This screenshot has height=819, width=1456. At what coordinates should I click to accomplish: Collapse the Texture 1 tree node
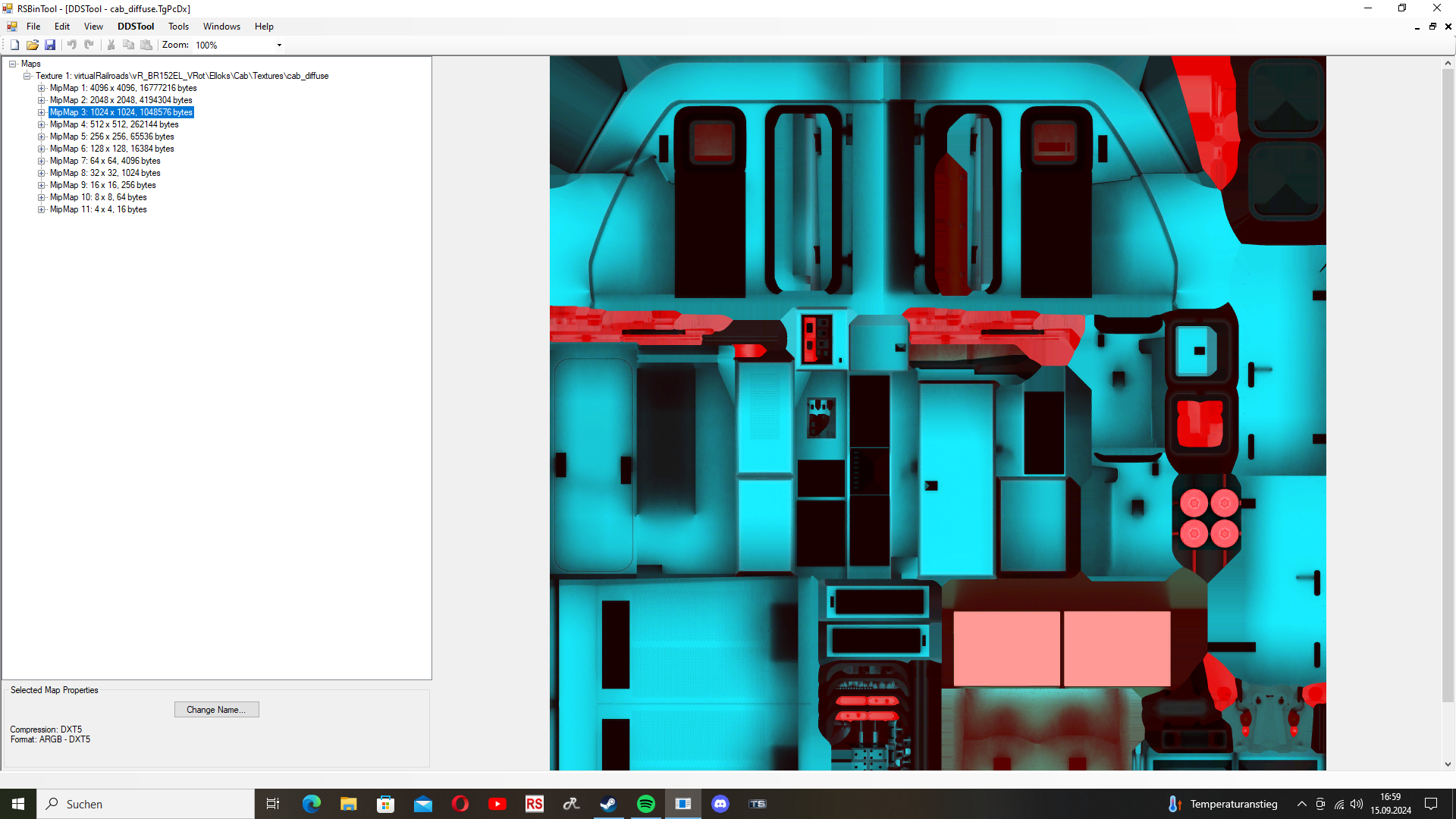[27, 76]
